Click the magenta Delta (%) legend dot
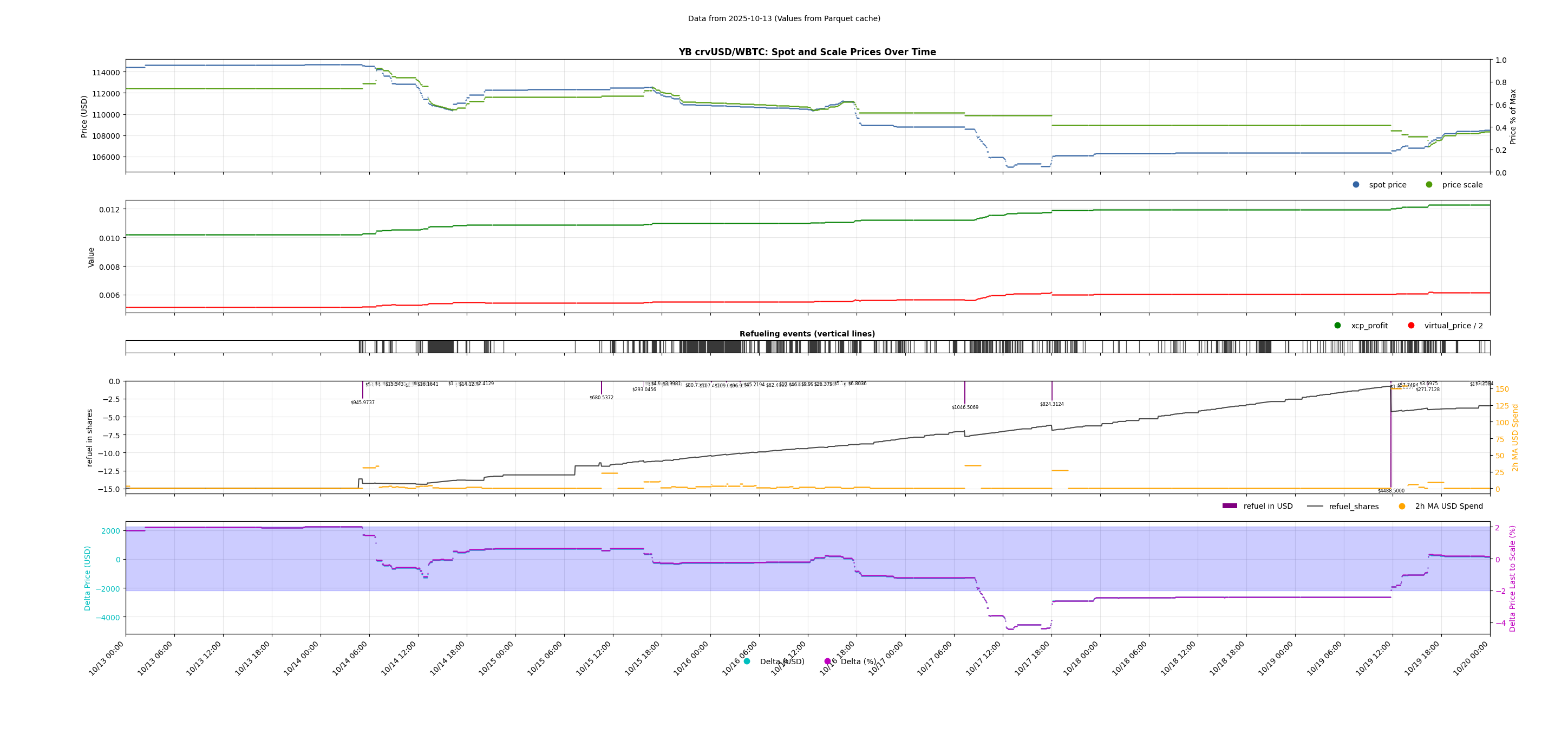Screen dimensions: 1568x746 827,661
